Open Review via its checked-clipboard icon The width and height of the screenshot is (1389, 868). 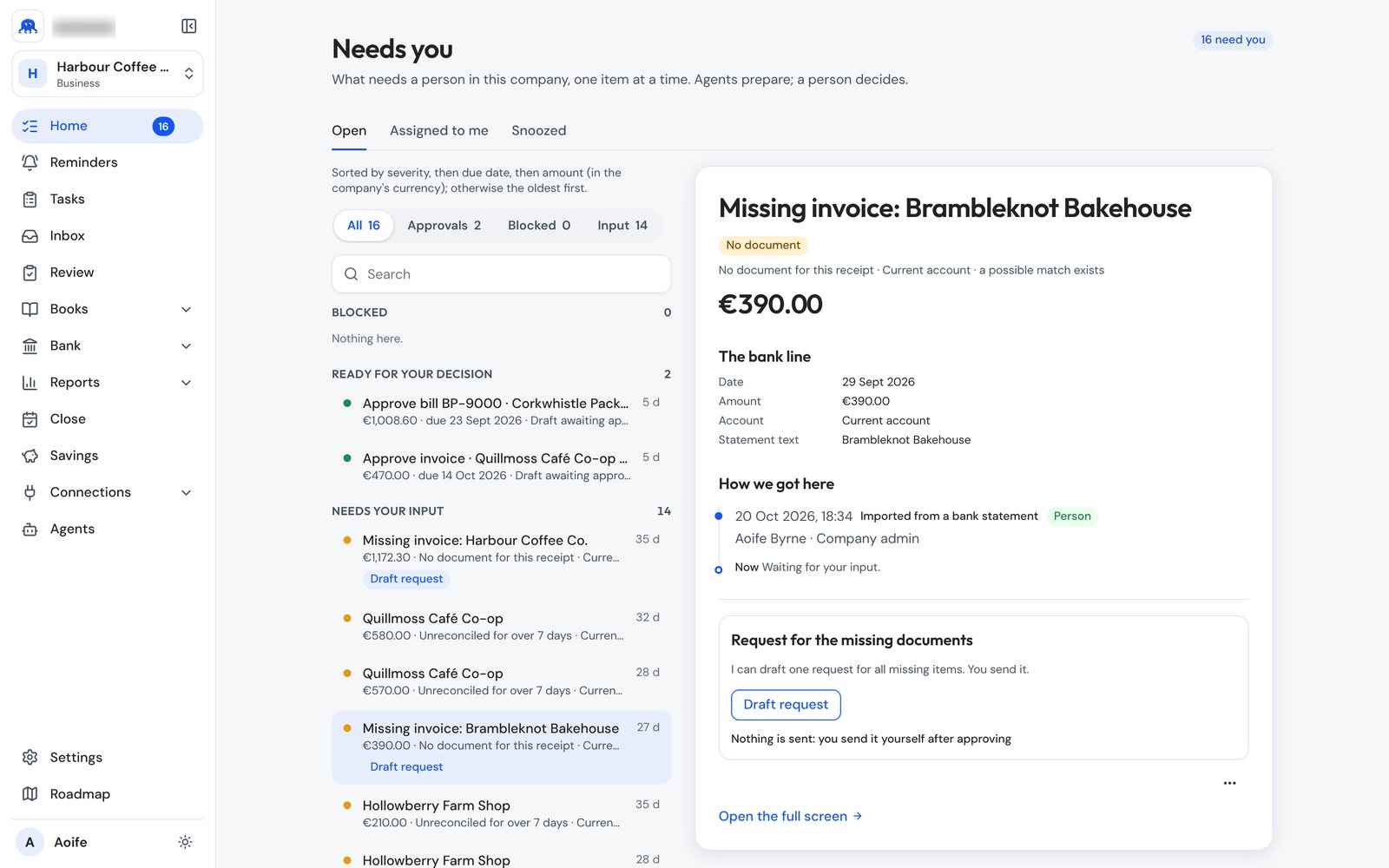[x=30, y=273]
